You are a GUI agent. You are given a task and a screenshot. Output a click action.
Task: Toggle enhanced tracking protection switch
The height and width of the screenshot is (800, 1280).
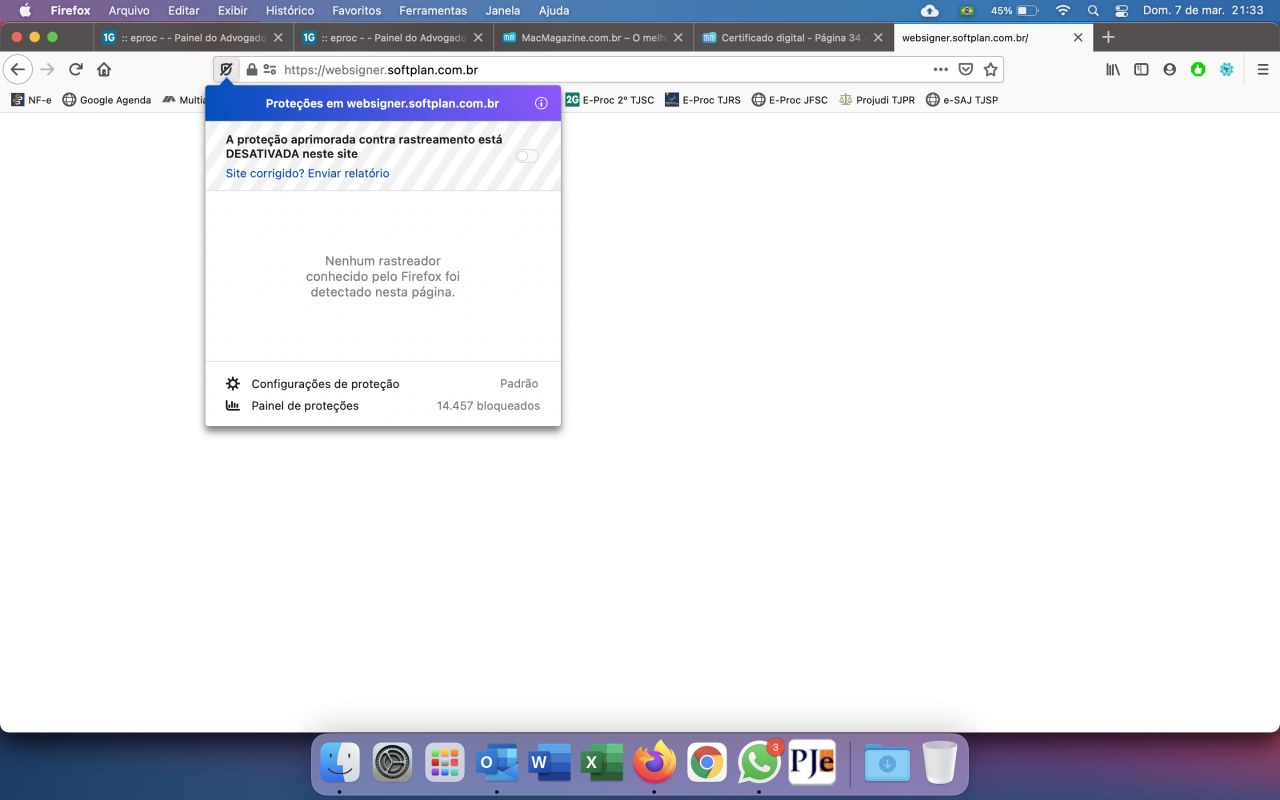(x=527, y=156)
